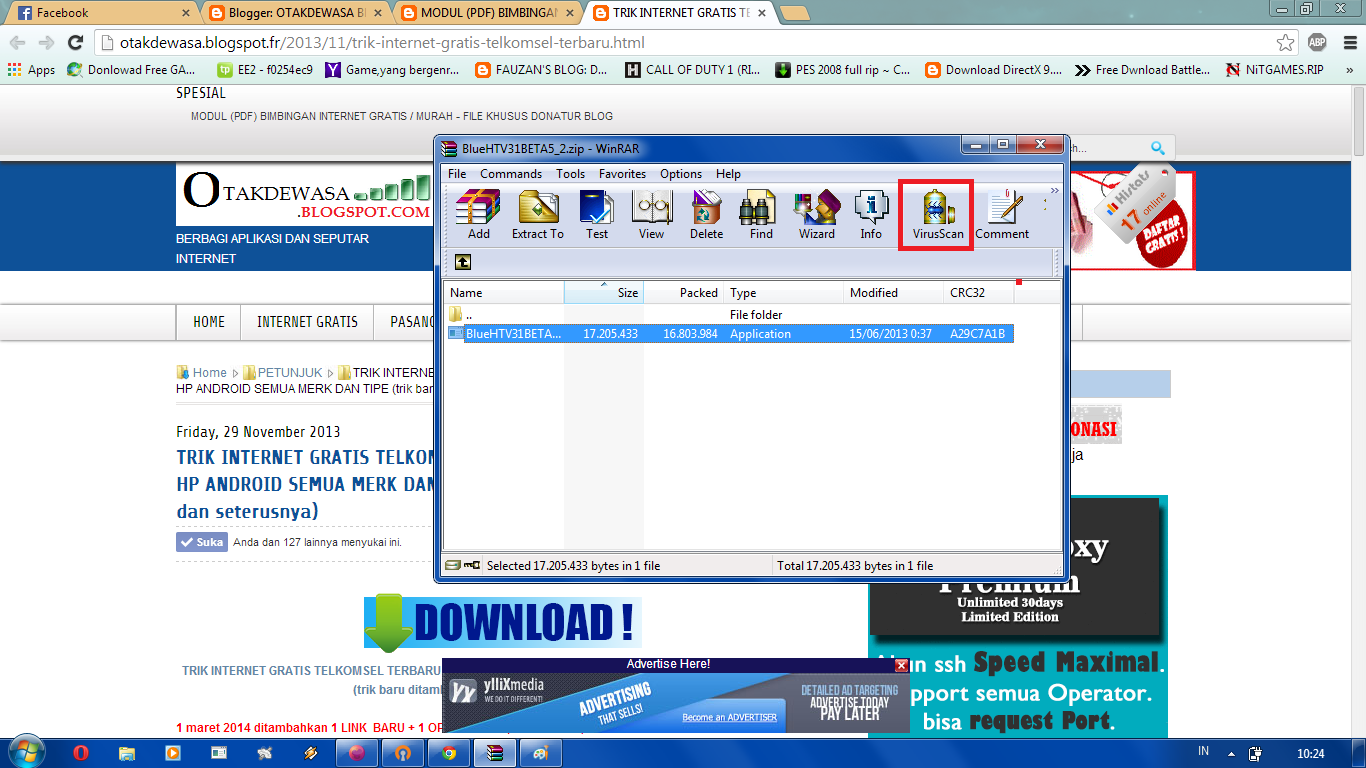The width and height of the screenshot is (1366, 768).
Task: Switch to the MODUL (PDF) BIMBINGAN tab
Action: tap(487, 13)
